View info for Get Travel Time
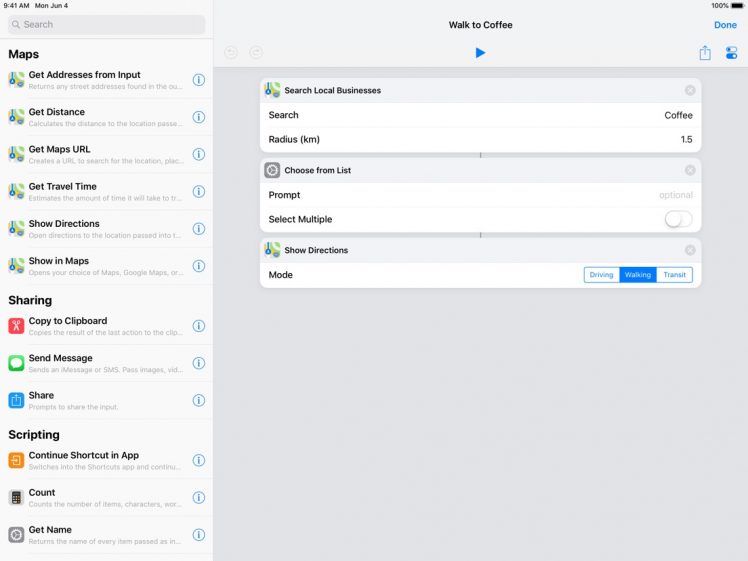Viewport: 748px width, 561px height. (x=198, y=191)
